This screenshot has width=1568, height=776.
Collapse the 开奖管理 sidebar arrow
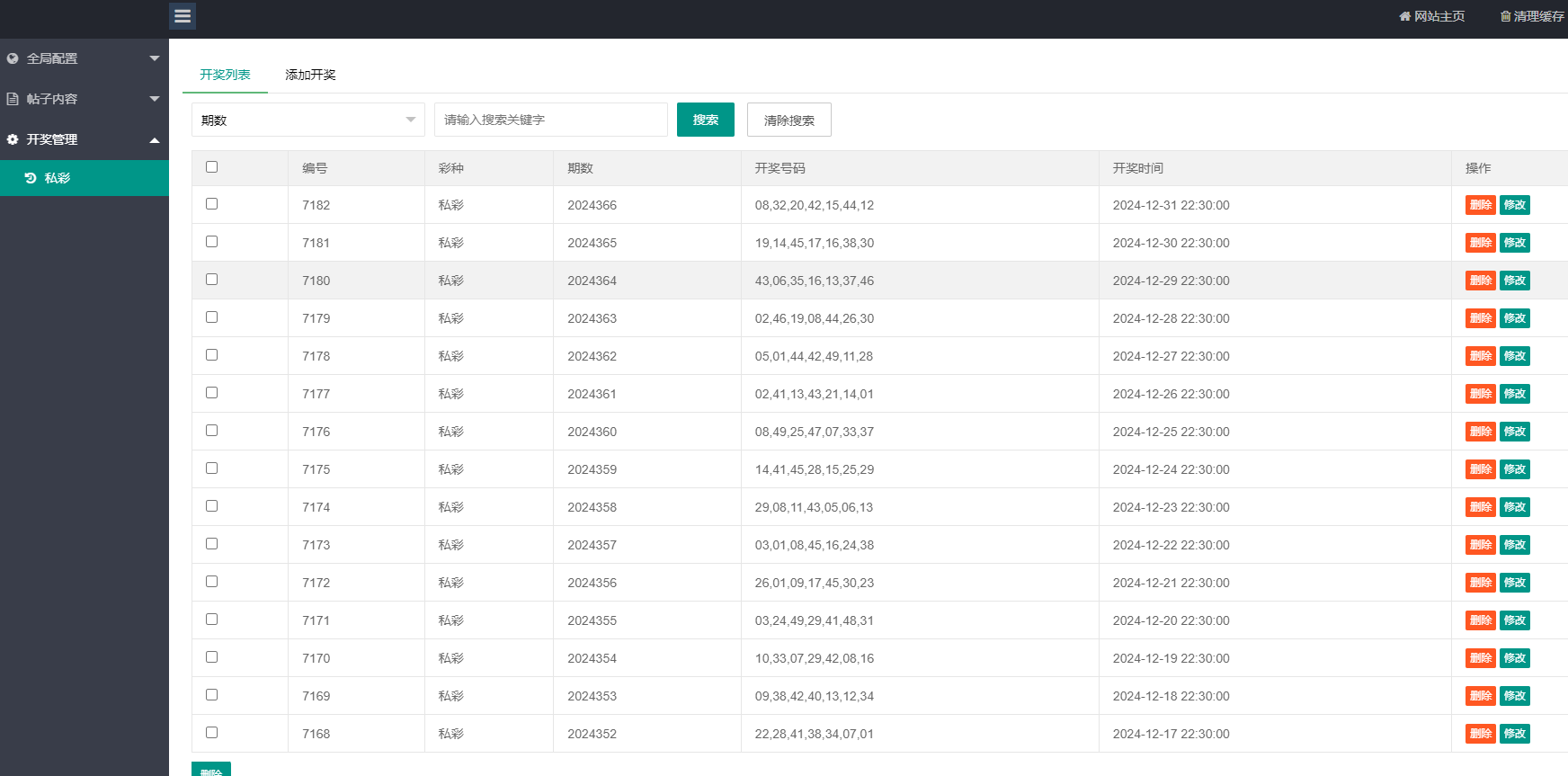click(x=155, y=140)
